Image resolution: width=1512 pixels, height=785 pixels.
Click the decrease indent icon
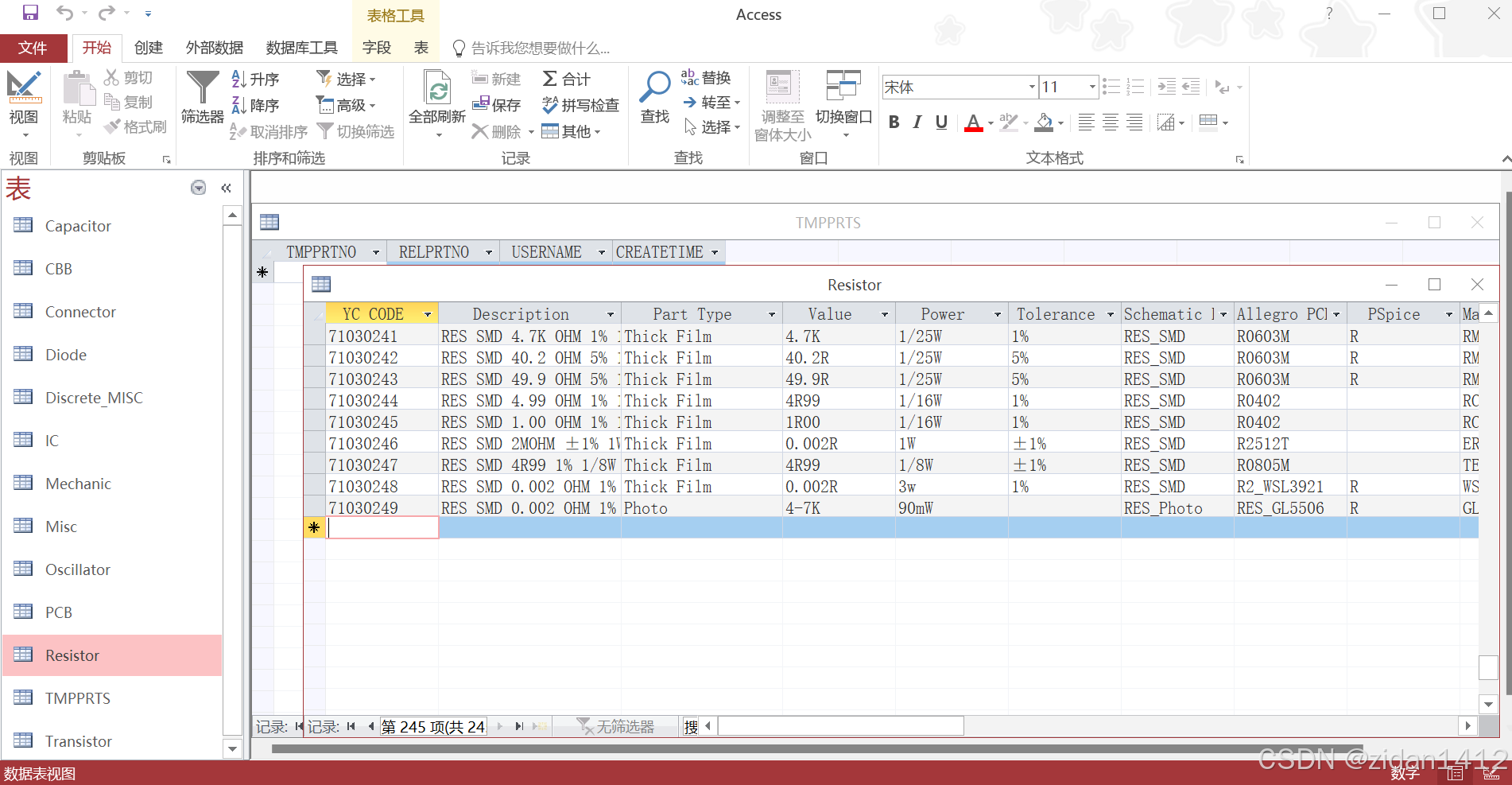pyautogui.click(x=1191, y=87)
